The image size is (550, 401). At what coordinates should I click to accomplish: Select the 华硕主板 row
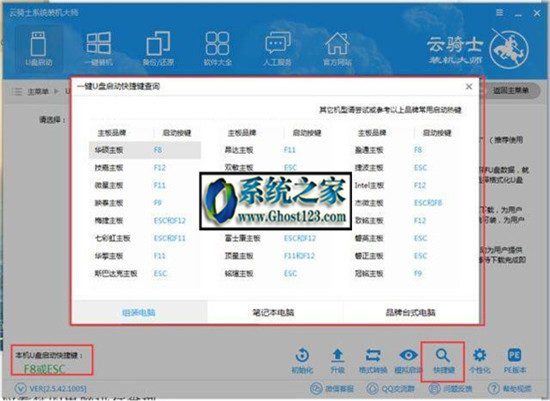(x=145, y=150)
